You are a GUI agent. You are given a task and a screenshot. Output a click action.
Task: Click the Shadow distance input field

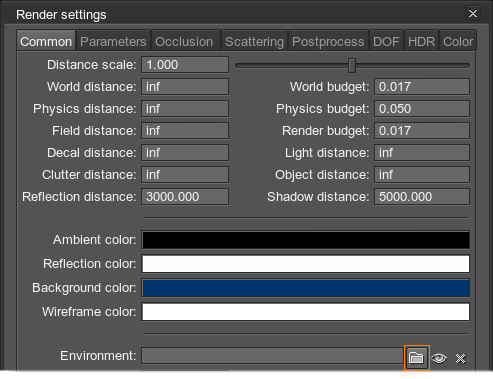click(422, 197)
